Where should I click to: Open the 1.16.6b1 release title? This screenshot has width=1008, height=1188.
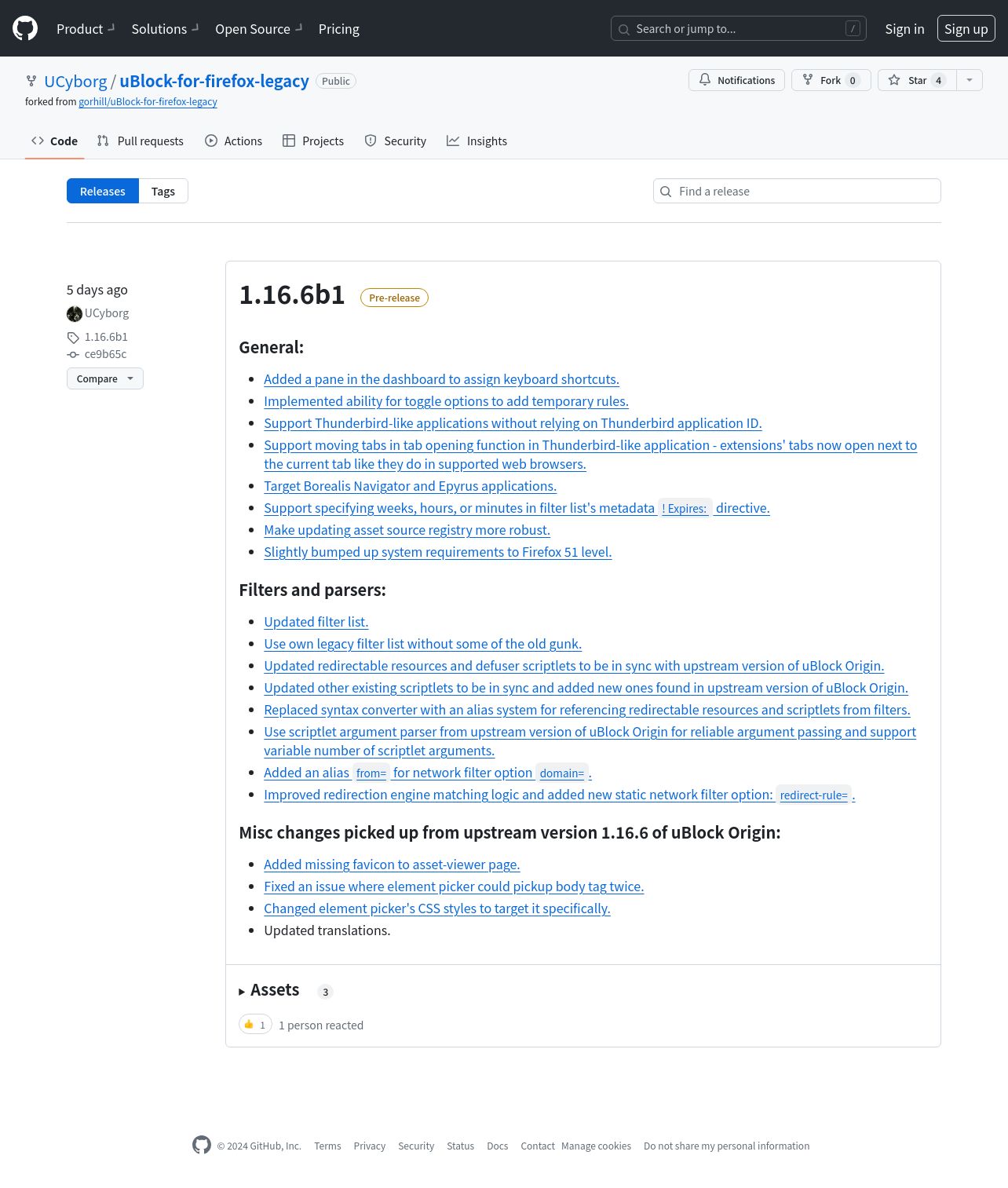tap(292, 294)
